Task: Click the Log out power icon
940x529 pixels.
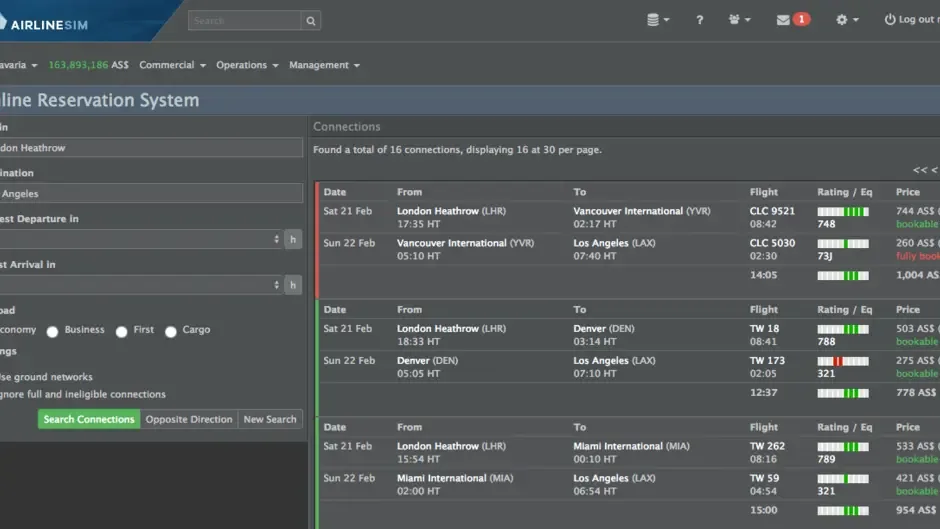Action: point(890,19)
